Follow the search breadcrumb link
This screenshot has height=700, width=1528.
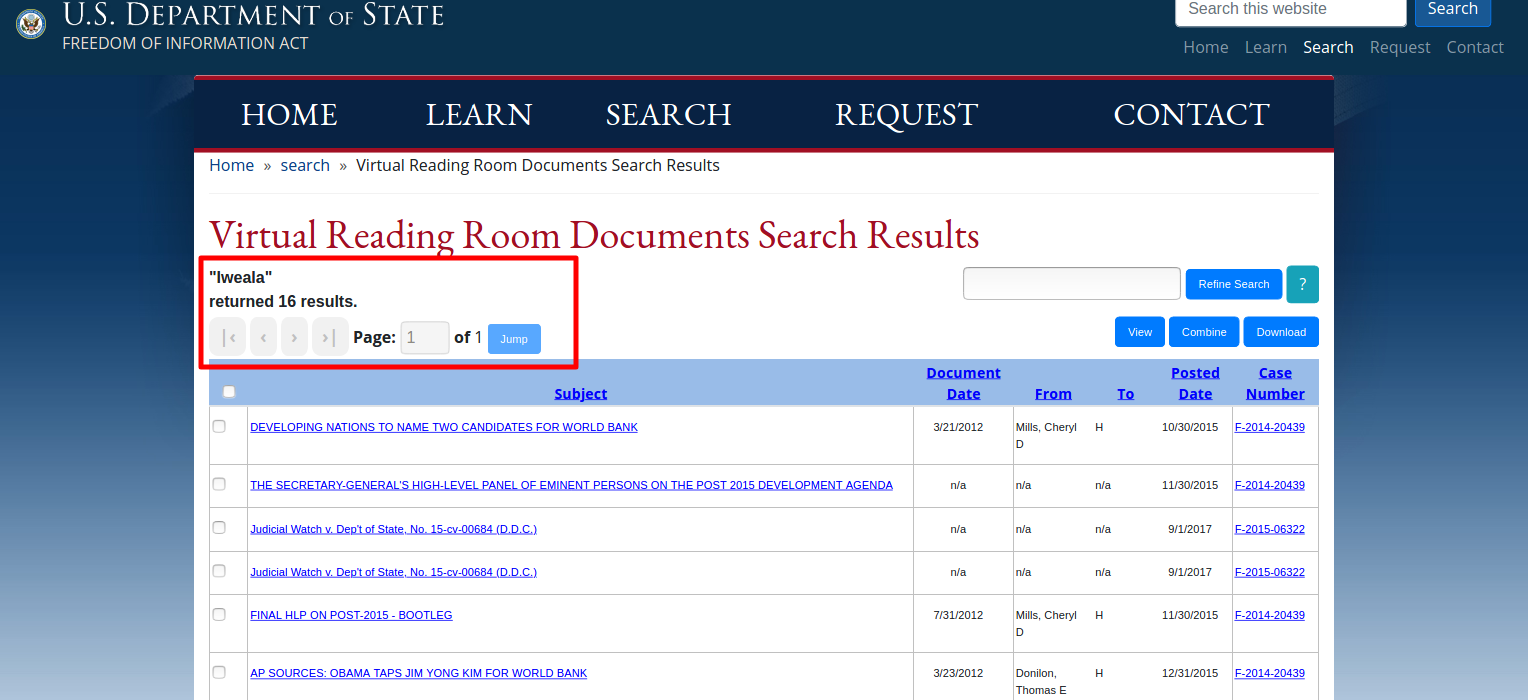pos(305,165)
